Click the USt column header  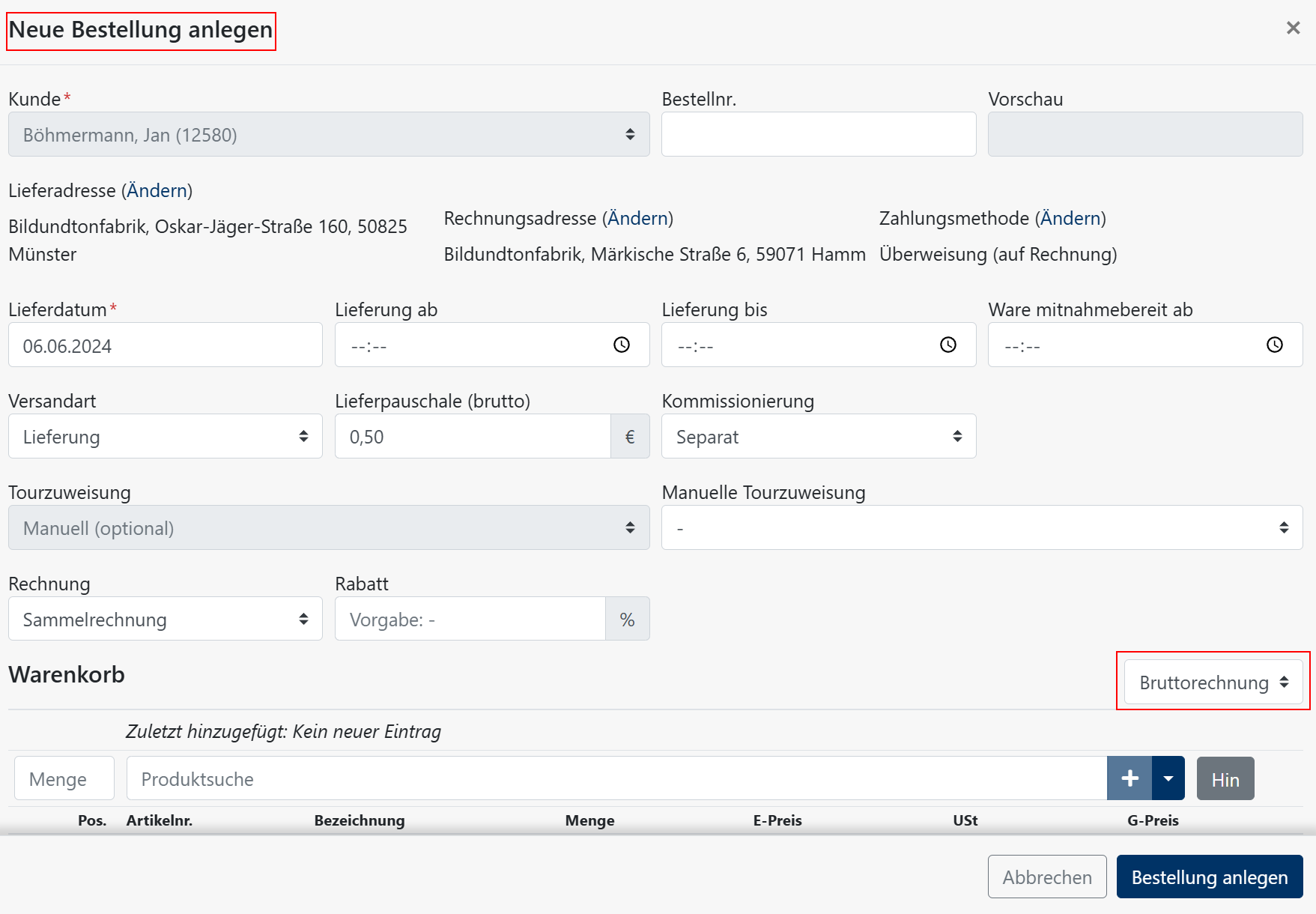click(965, 820)
